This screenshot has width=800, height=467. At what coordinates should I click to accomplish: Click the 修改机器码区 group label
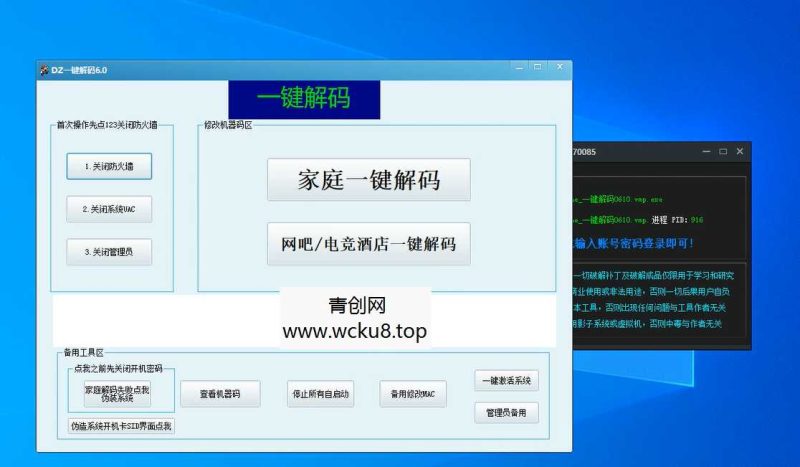coord(228,125)
